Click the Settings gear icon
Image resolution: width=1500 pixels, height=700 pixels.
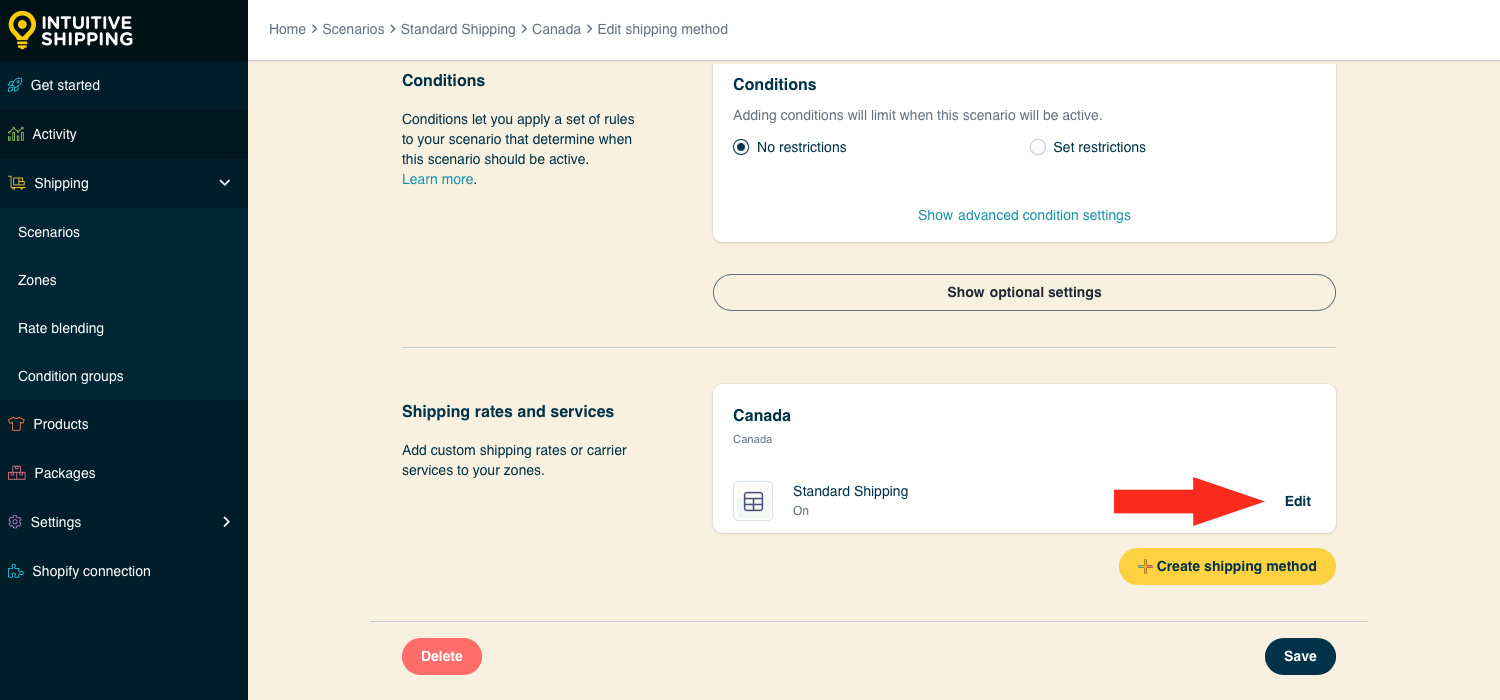click(x=15, y=522)
